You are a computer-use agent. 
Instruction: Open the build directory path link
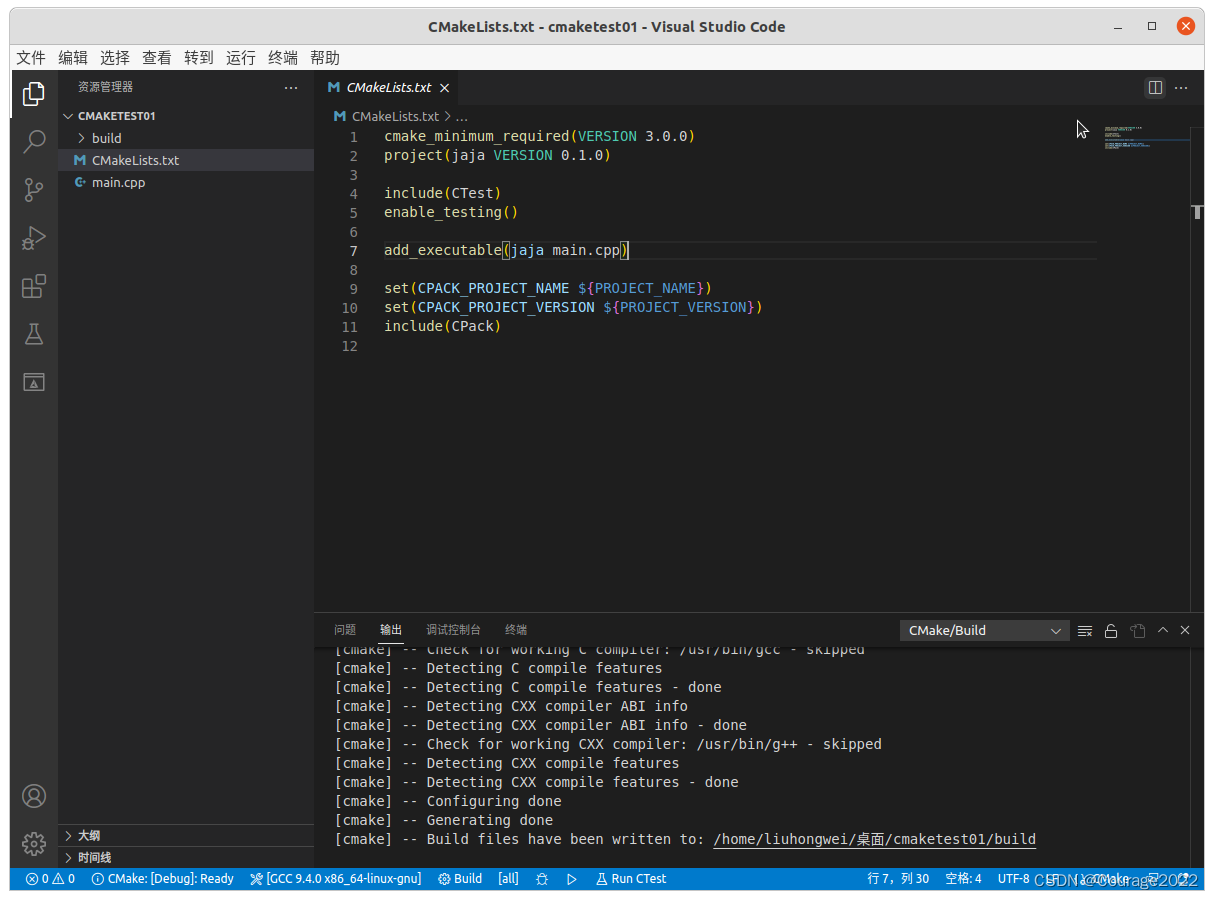point(875,839)
